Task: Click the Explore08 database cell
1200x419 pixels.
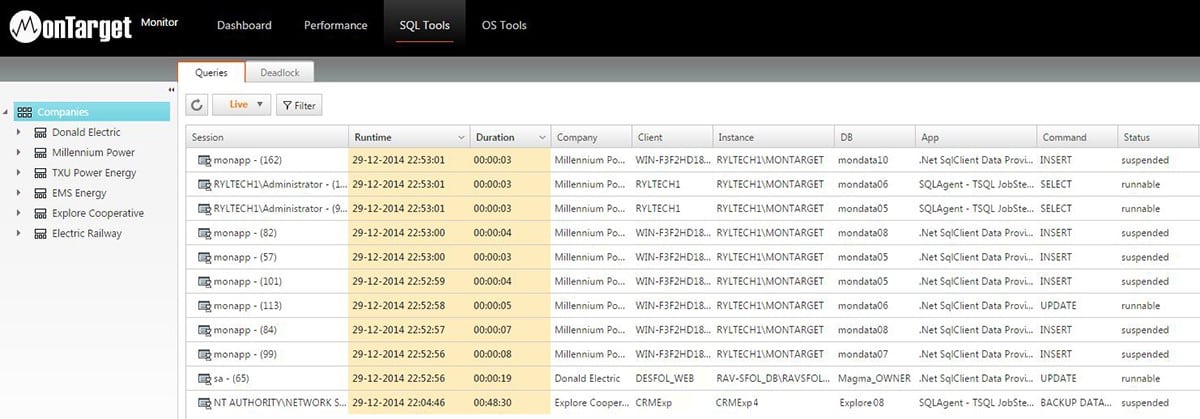Action: click(x=873, y=402)
